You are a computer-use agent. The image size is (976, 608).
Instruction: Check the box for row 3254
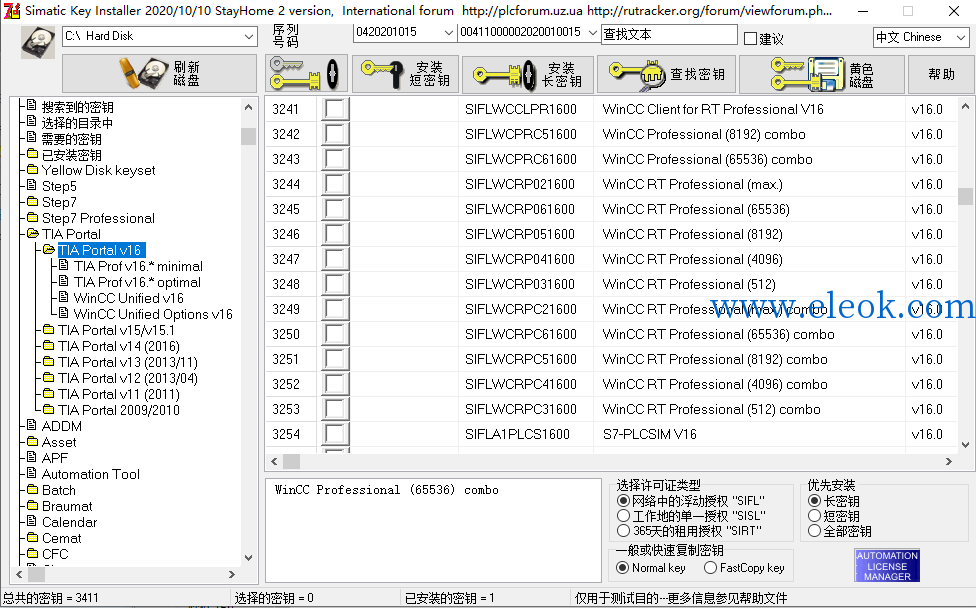[335, 434]
